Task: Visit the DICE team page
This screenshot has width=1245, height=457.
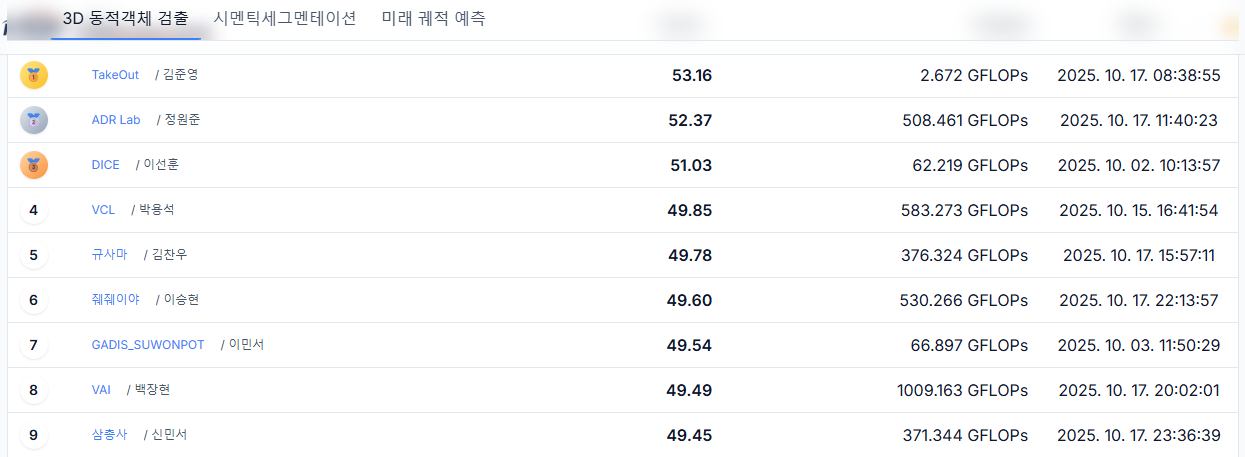Action: 105,165
